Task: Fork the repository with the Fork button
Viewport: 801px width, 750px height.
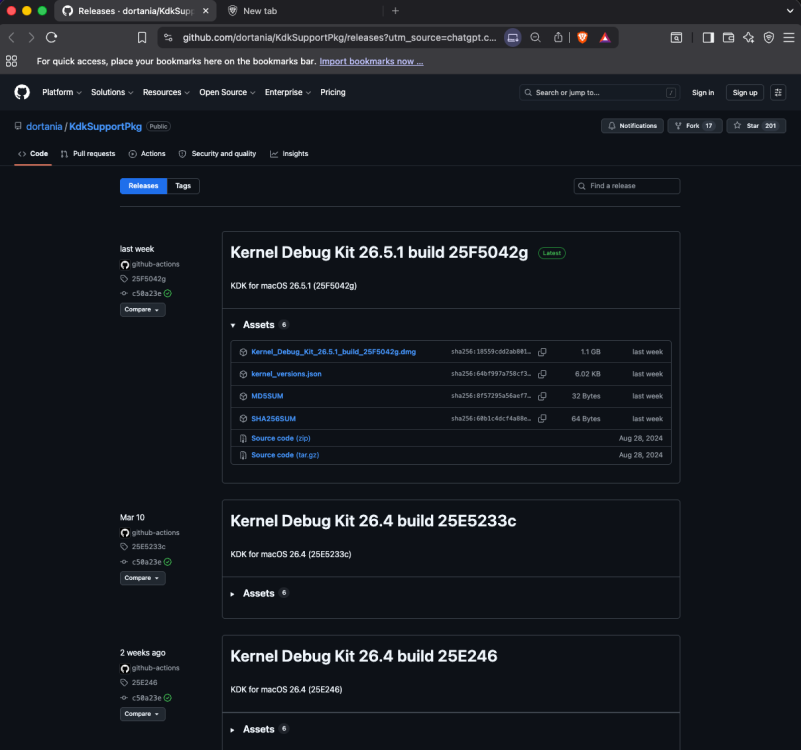Action: tap(695, 126)
